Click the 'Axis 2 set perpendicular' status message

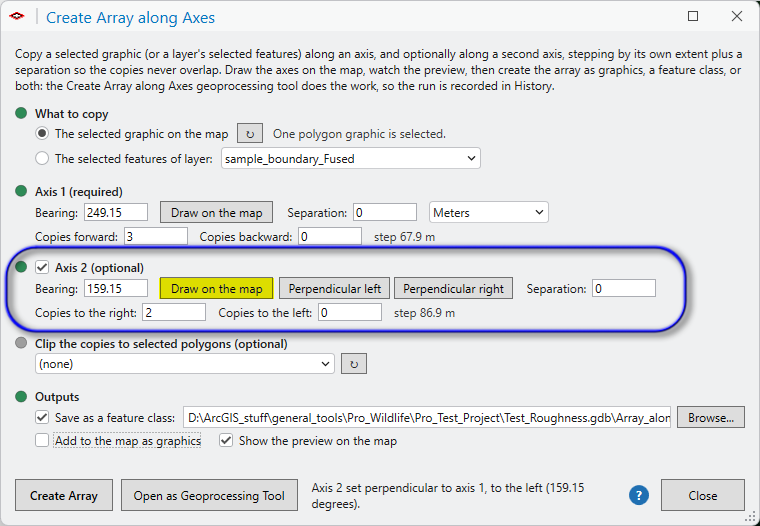click(448, 495)
